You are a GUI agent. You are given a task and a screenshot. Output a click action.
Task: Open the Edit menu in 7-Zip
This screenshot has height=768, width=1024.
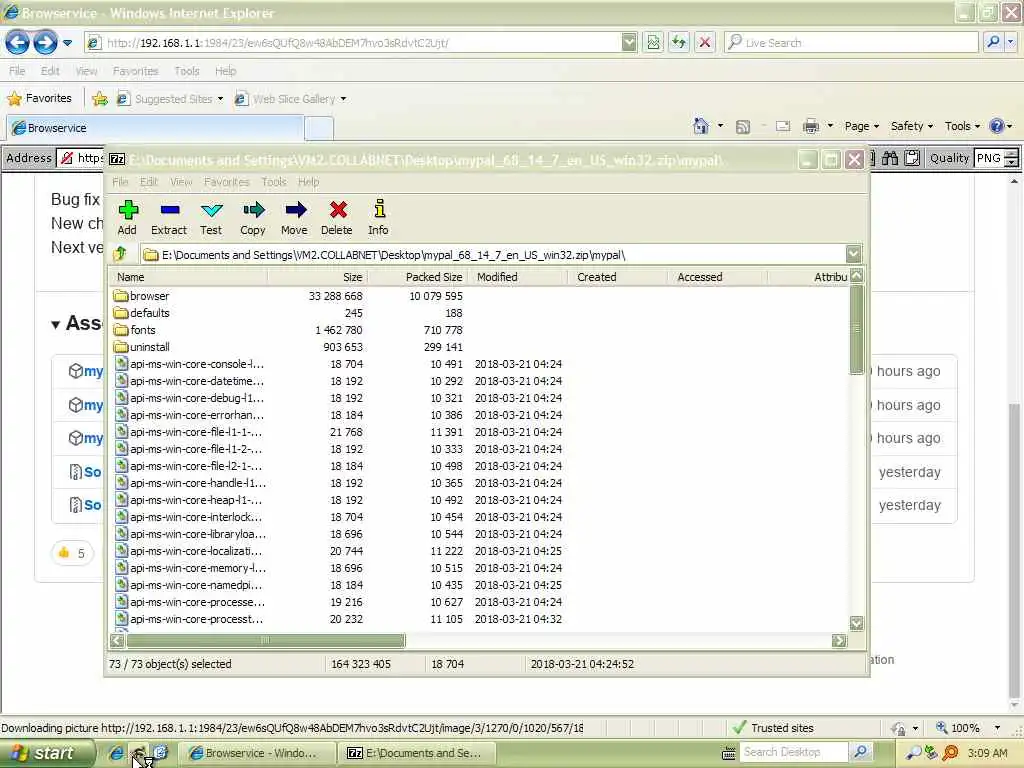[149, 182]
